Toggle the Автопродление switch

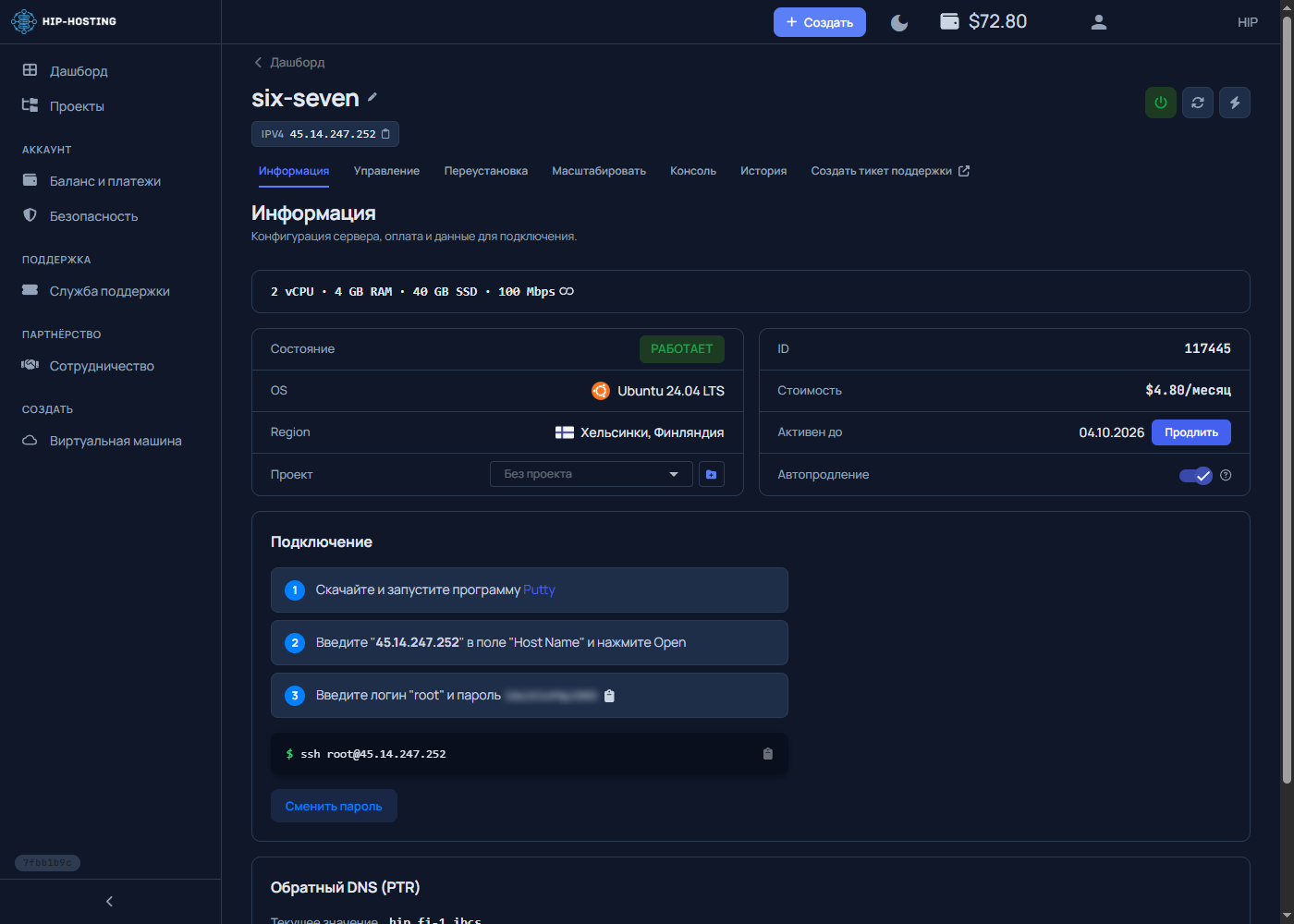point(1196,475)
